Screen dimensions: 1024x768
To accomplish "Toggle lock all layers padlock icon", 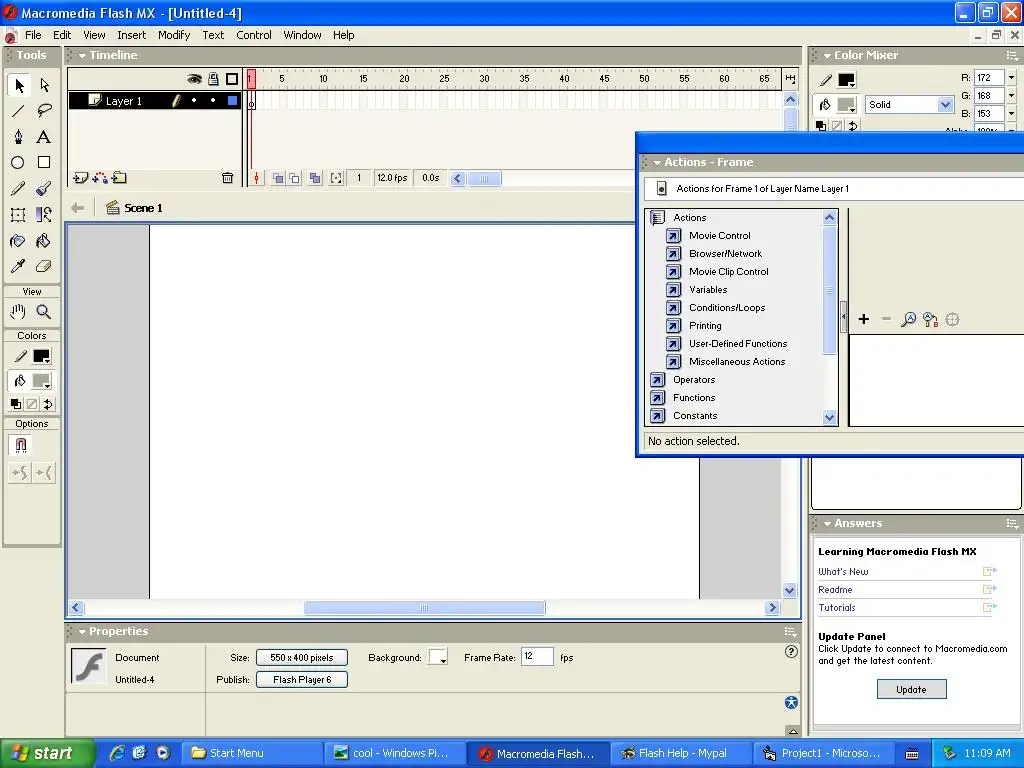I will (x=213, y=79).
